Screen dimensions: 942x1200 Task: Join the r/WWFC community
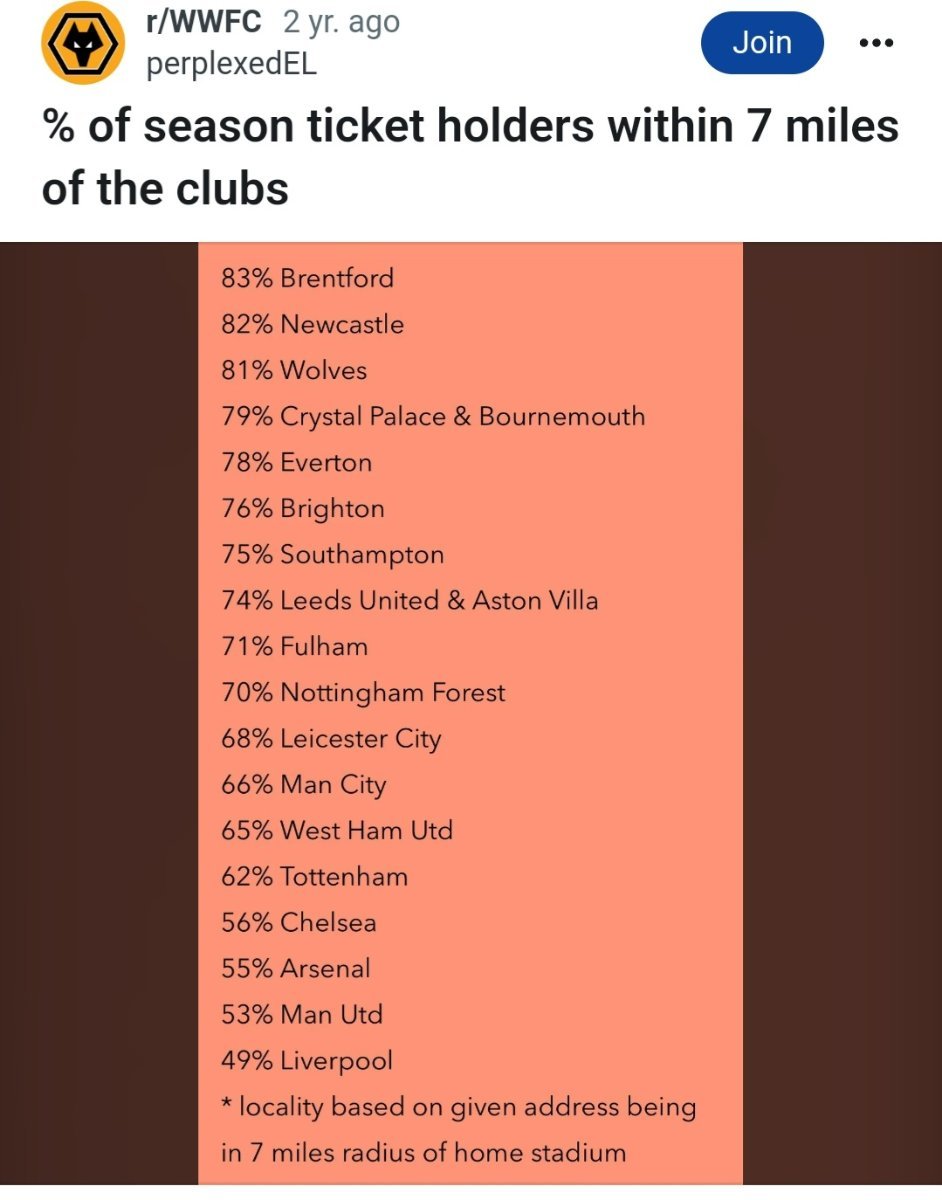(762, 43)
